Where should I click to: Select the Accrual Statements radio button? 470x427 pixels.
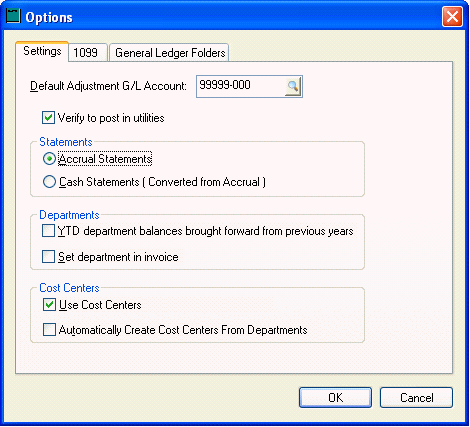point(49,159)
